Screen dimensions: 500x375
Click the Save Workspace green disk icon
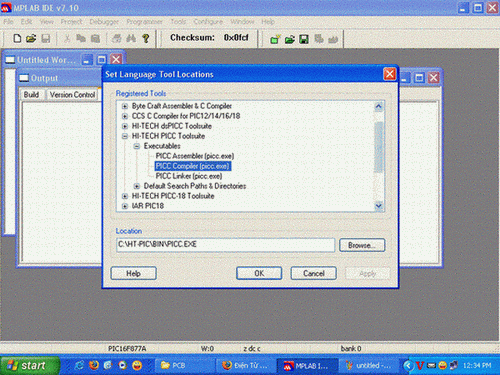[304, 39]
